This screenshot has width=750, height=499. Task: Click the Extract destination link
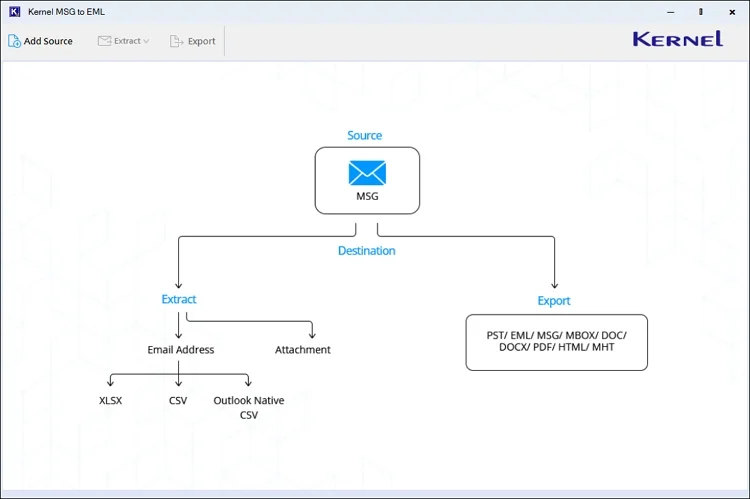[x=179, y=299]
